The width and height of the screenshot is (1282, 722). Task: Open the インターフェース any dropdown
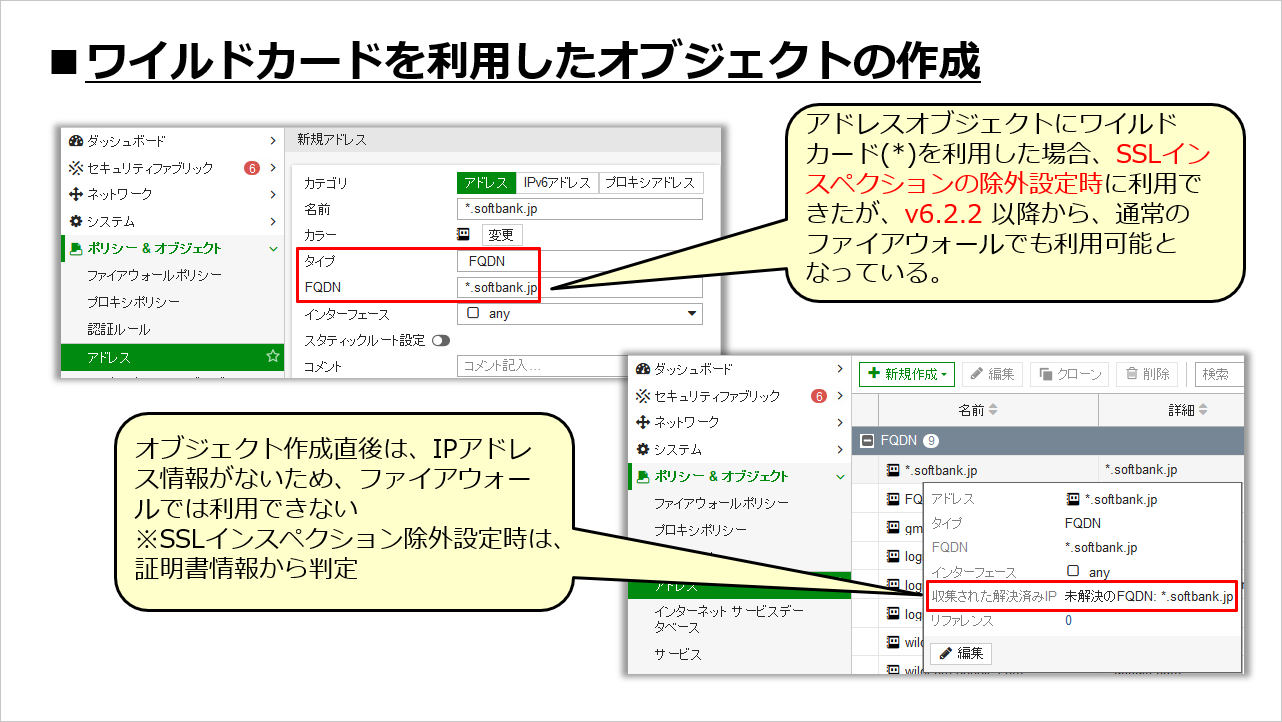(x=580, y=314)
